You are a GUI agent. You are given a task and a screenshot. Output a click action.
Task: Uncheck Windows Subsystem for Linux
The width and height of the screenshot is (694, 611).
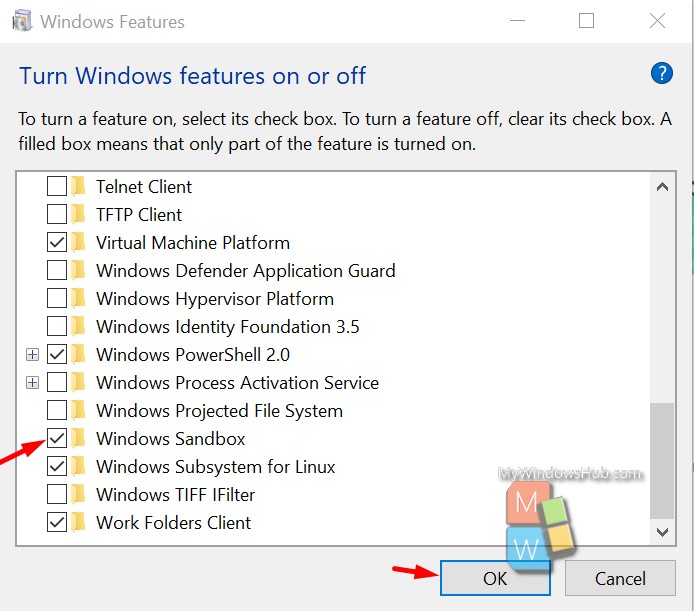coord(57,466)
